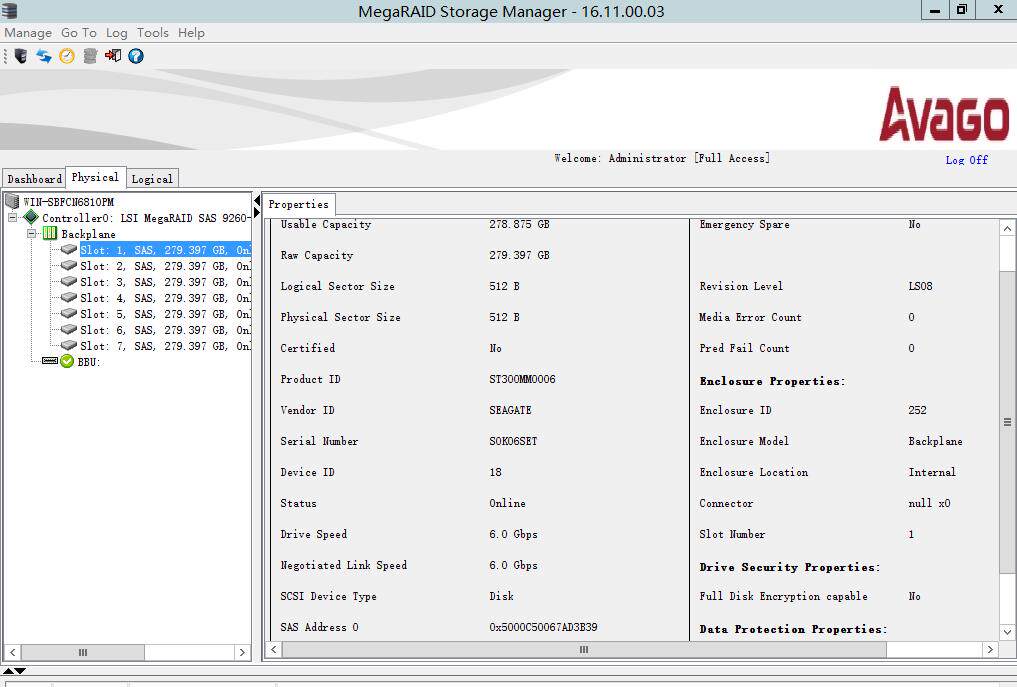This screenshot has height=687, width=1017.
Task: Select Slot 2 SAS drive row
Action: click(165, 266)
